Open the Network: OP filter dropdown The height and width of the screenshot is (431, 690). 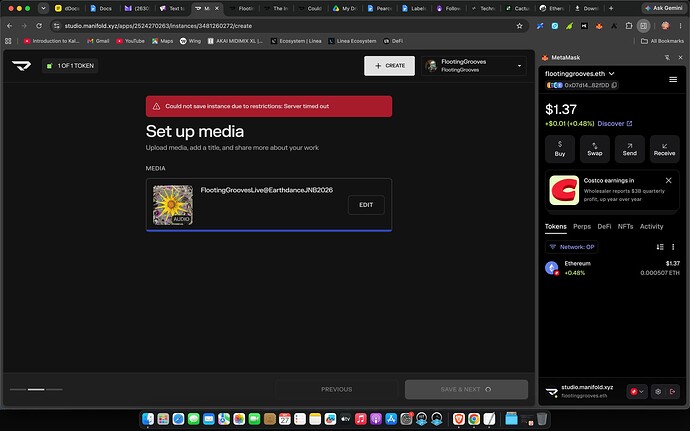(x=572, y=247)
